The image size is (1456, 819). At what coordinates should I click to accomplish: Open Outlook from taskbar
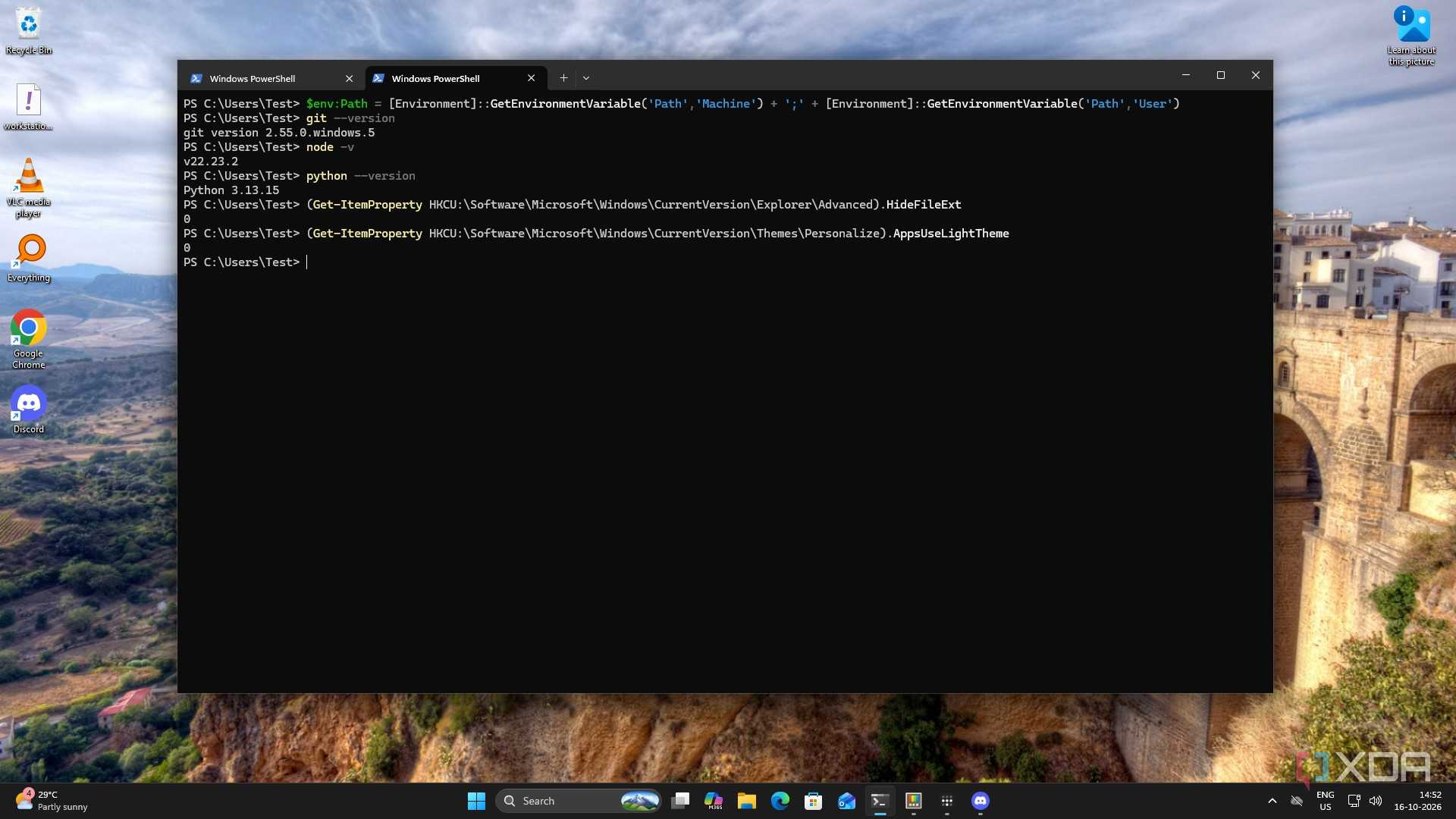pyautogui.click(x=847, y=801)
